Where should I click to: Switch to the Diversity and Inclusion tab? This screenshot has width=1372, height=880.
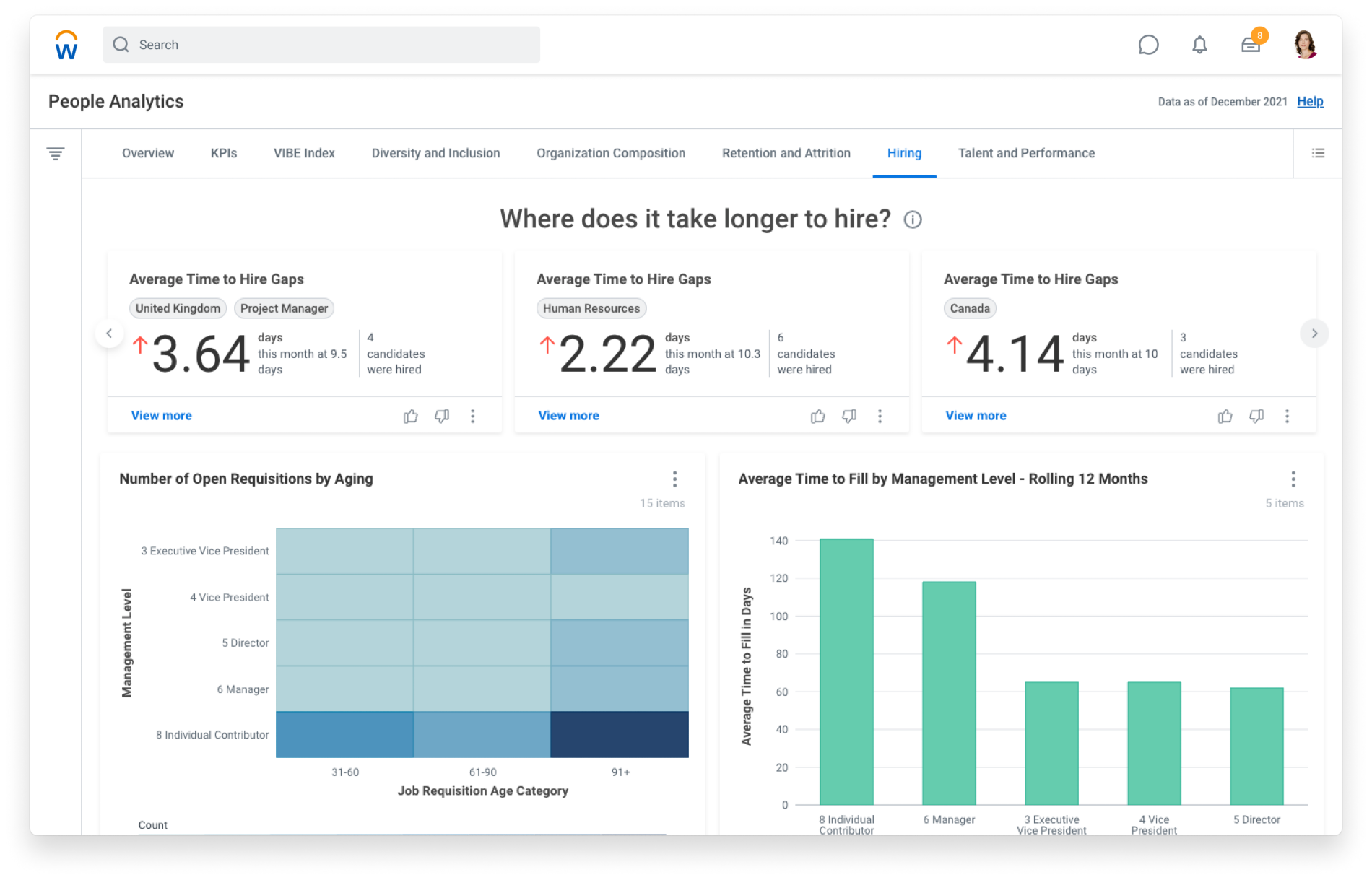click(x=435, y=153)
